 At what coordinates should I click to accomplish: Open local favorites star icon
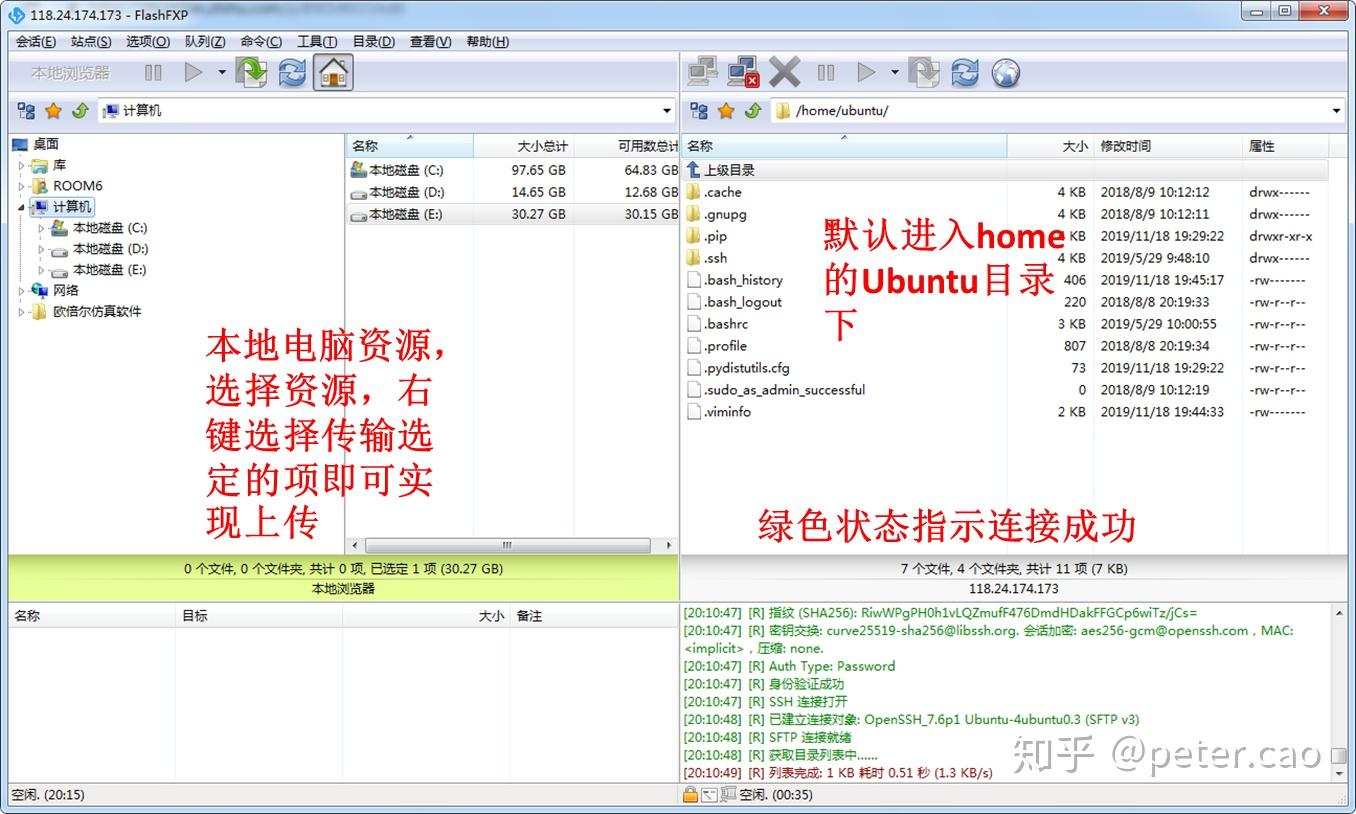point(53,110)
